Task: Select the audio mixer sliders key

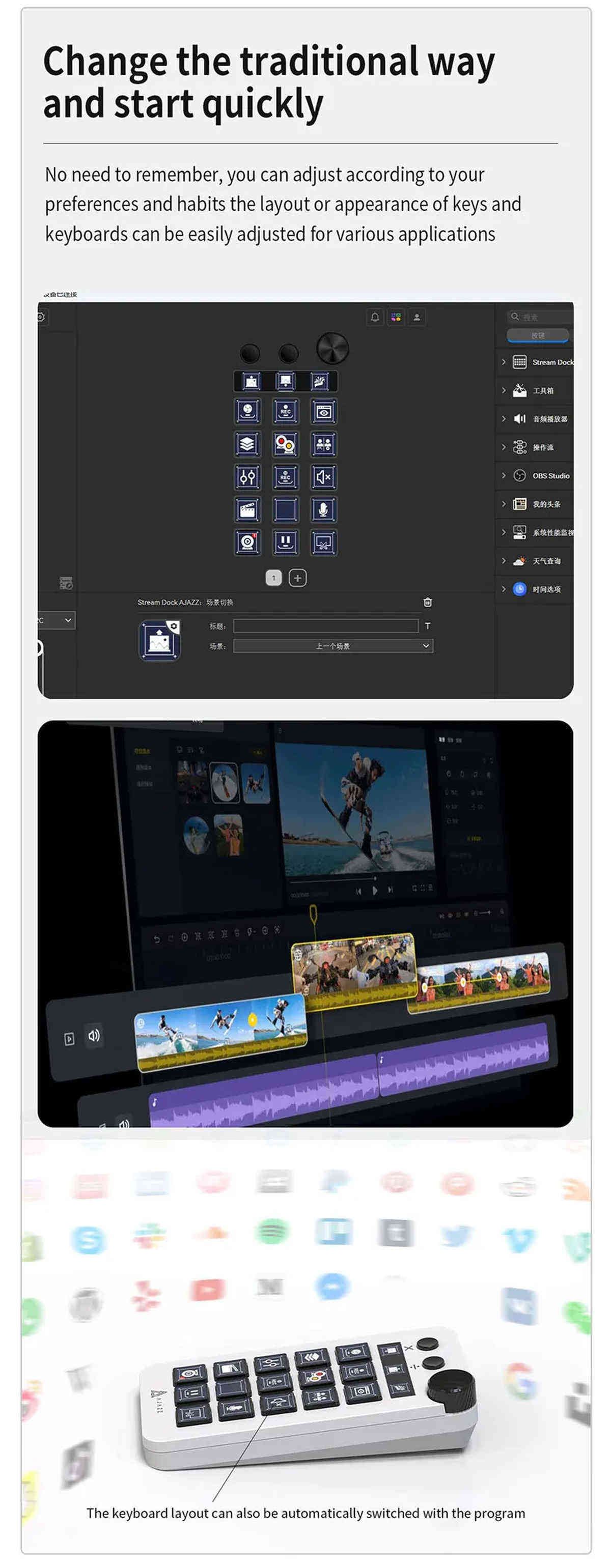Action: pyautogui.click(x=247, y=477)
